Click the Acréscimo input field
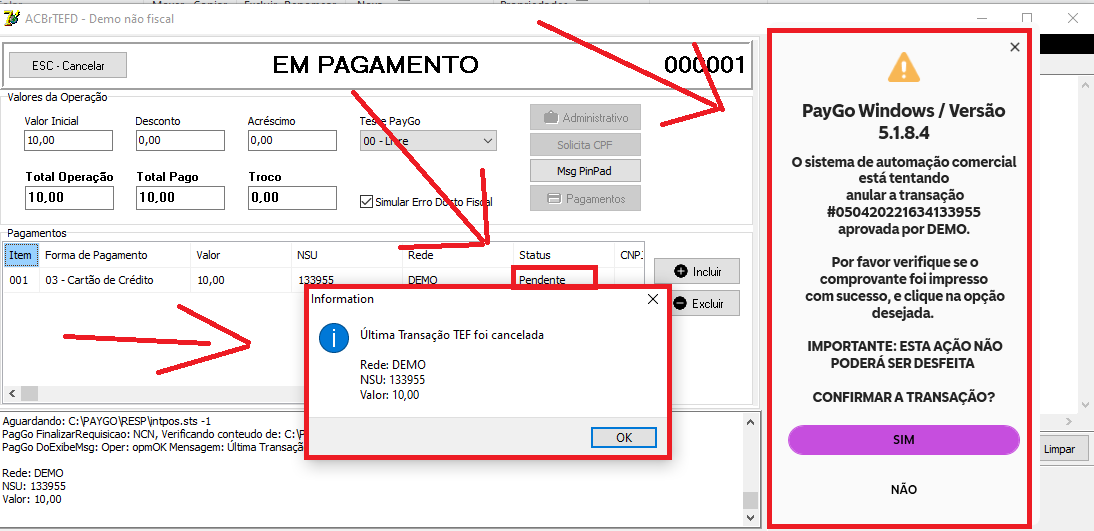Screen dimensions: 1094x531 point(292,140)
